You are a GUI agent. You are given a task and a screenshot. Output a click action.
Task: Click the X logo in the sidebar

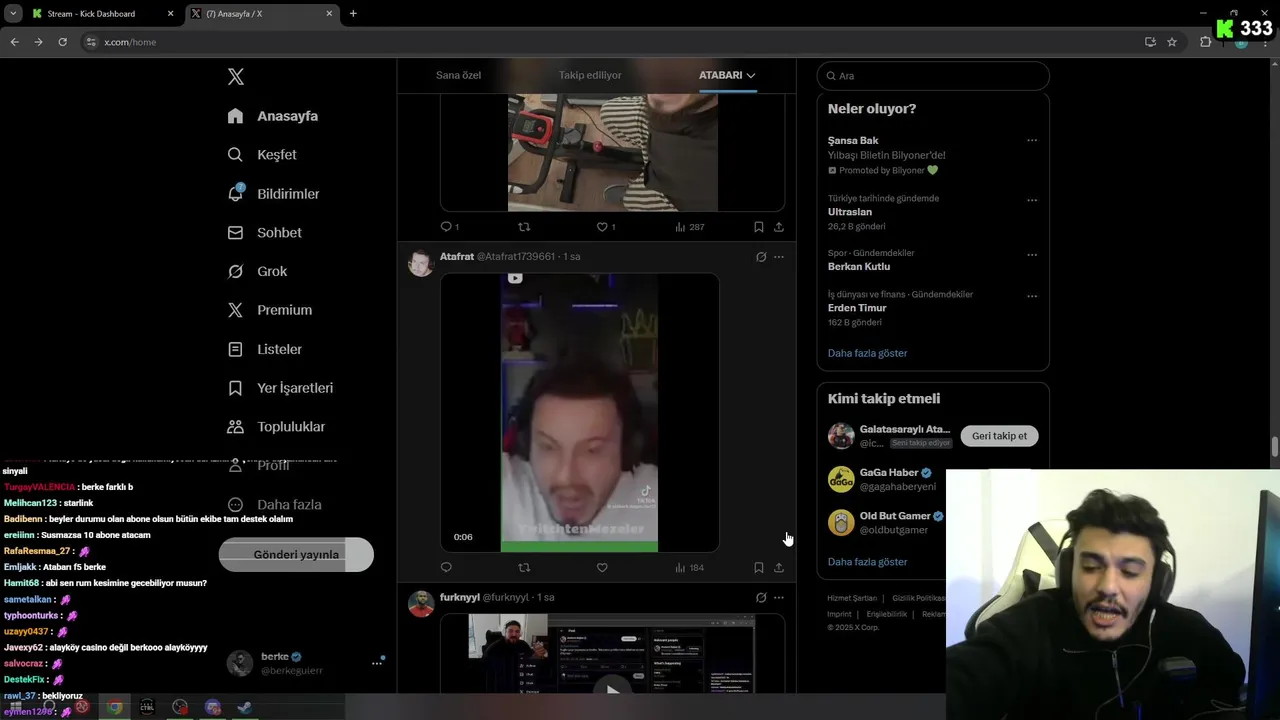click(236, 77)
